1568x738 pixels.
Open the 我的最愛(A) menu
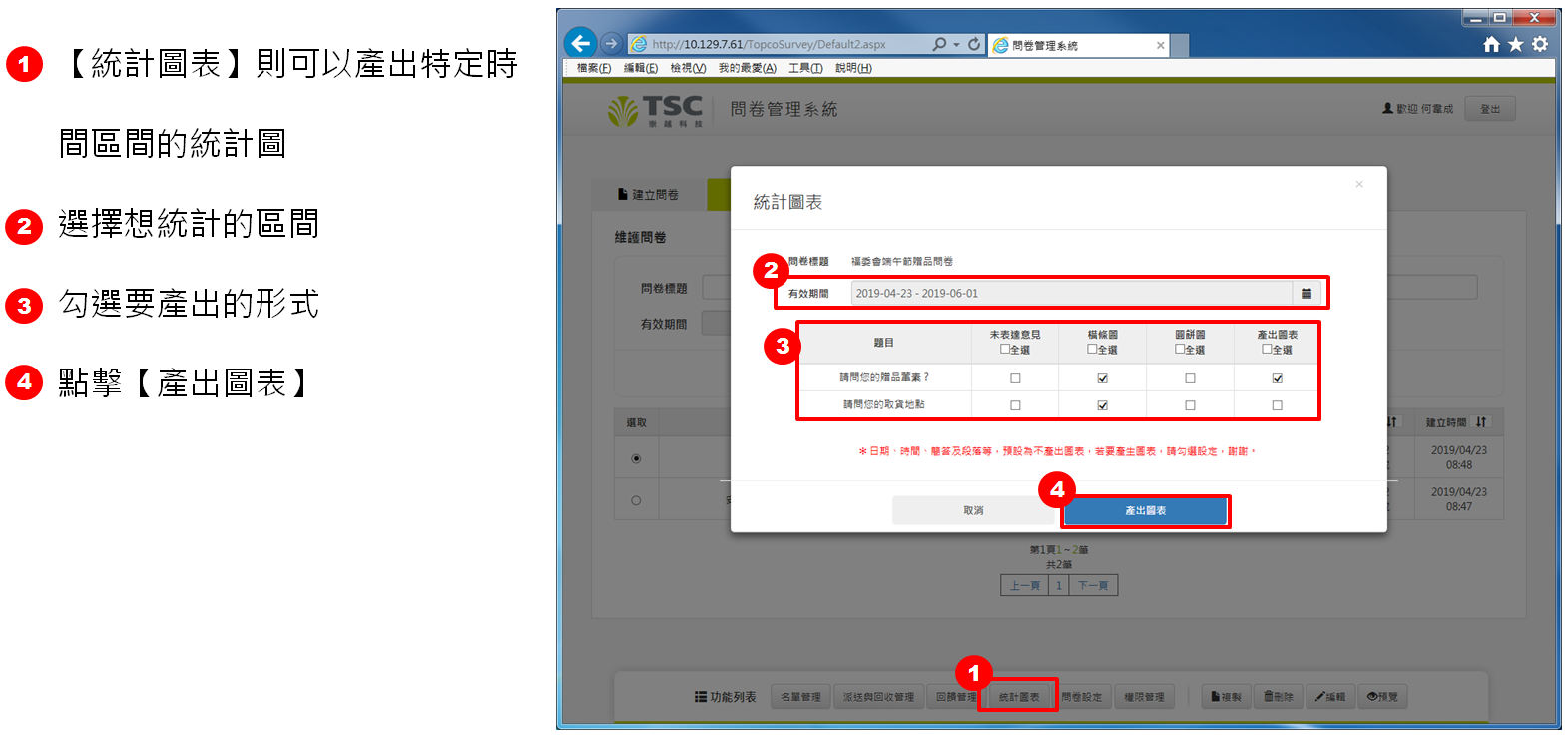(x=747, y=68)
